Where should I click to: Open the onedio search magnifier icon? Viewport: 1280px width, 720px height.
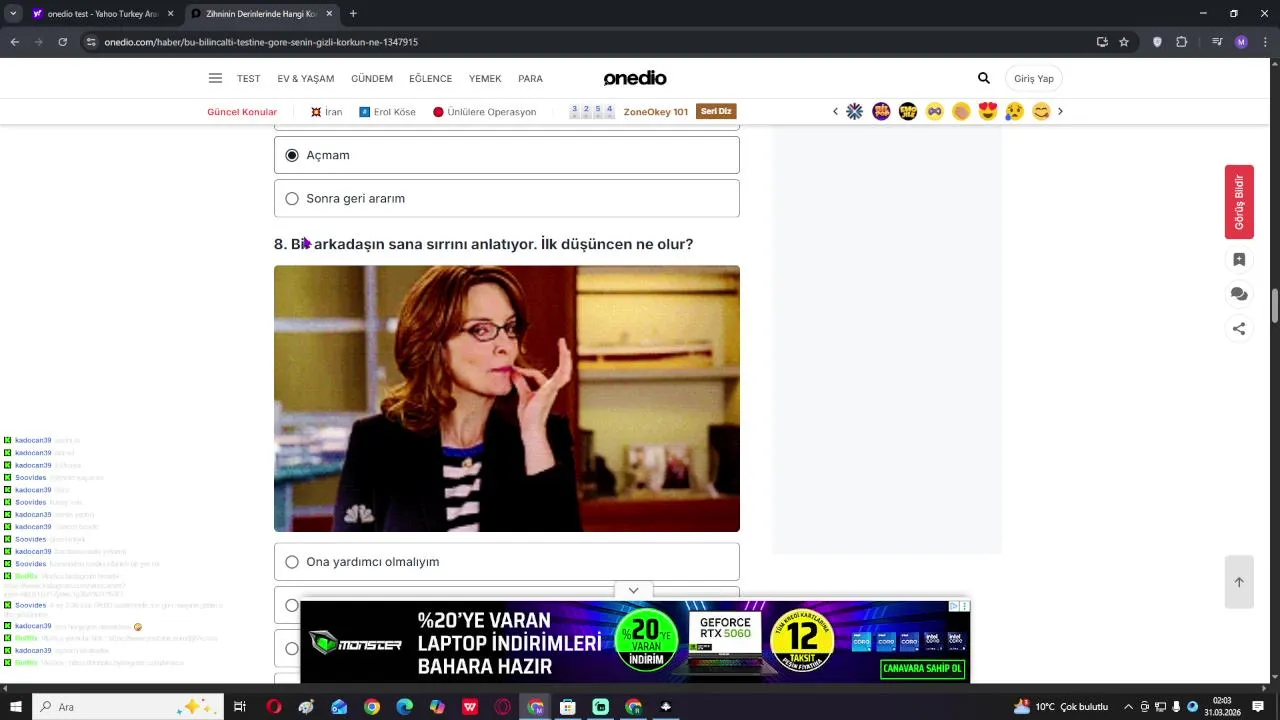[984, 78]
